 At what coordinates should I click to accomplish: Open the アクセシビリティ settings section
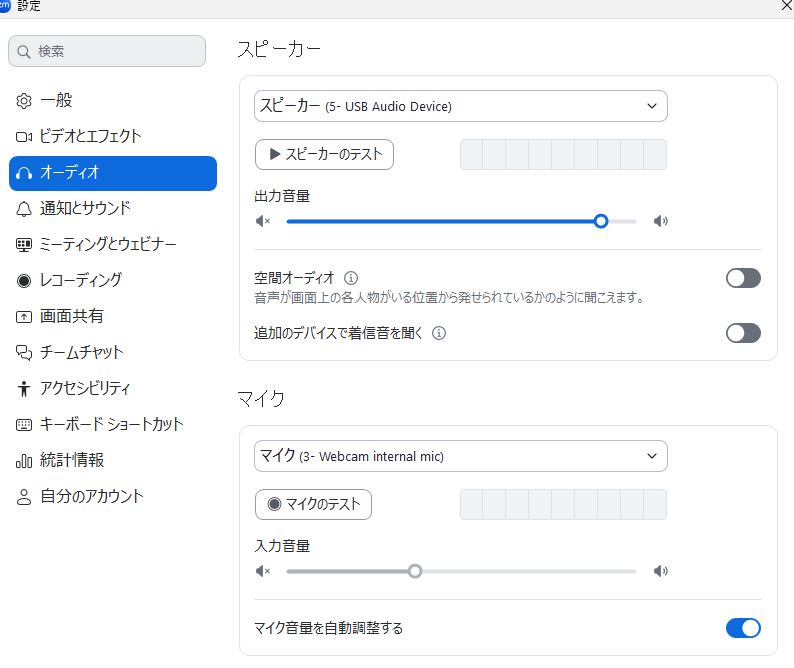(x=85, y=389)
